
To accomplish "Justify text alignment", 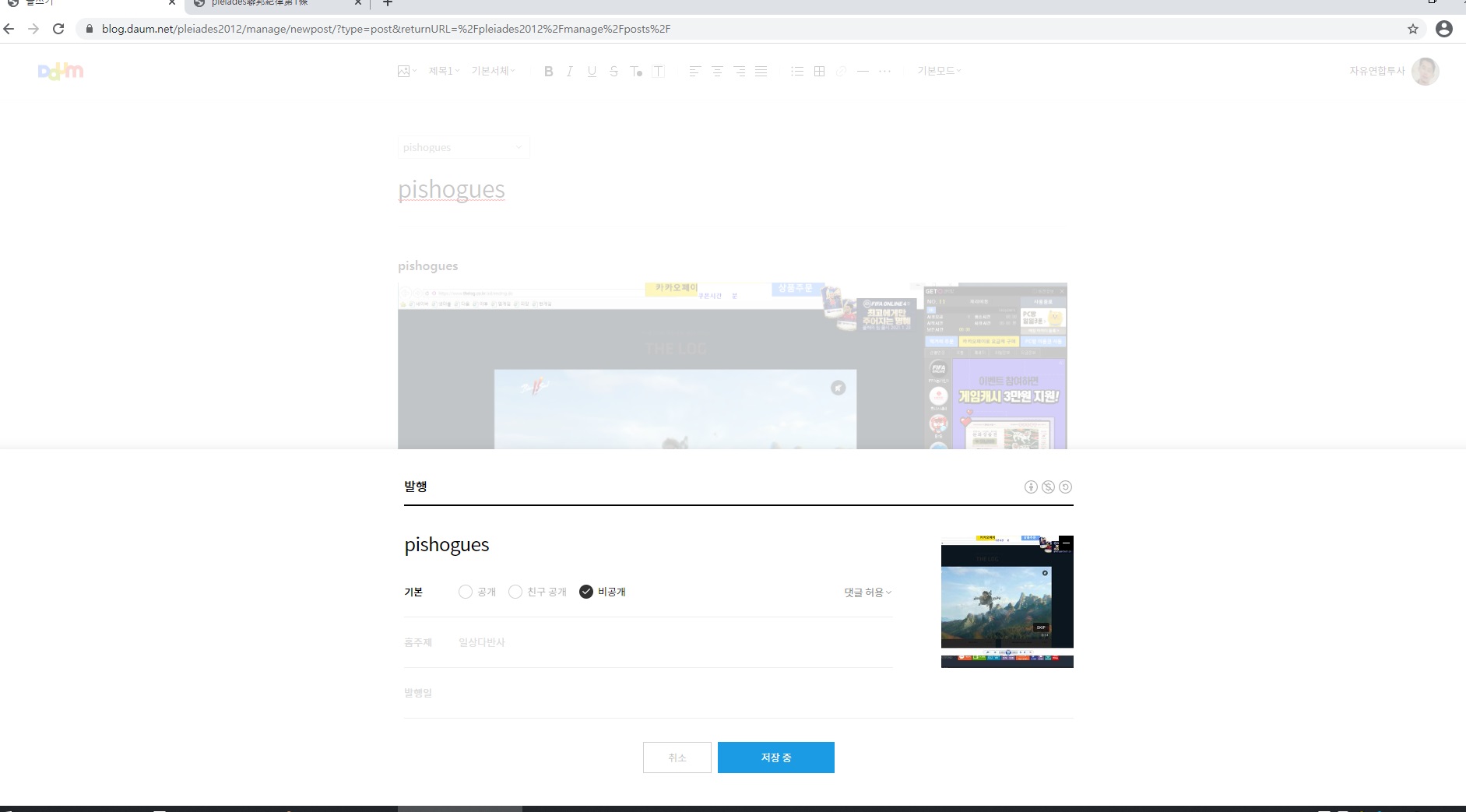I will [761, 71].
